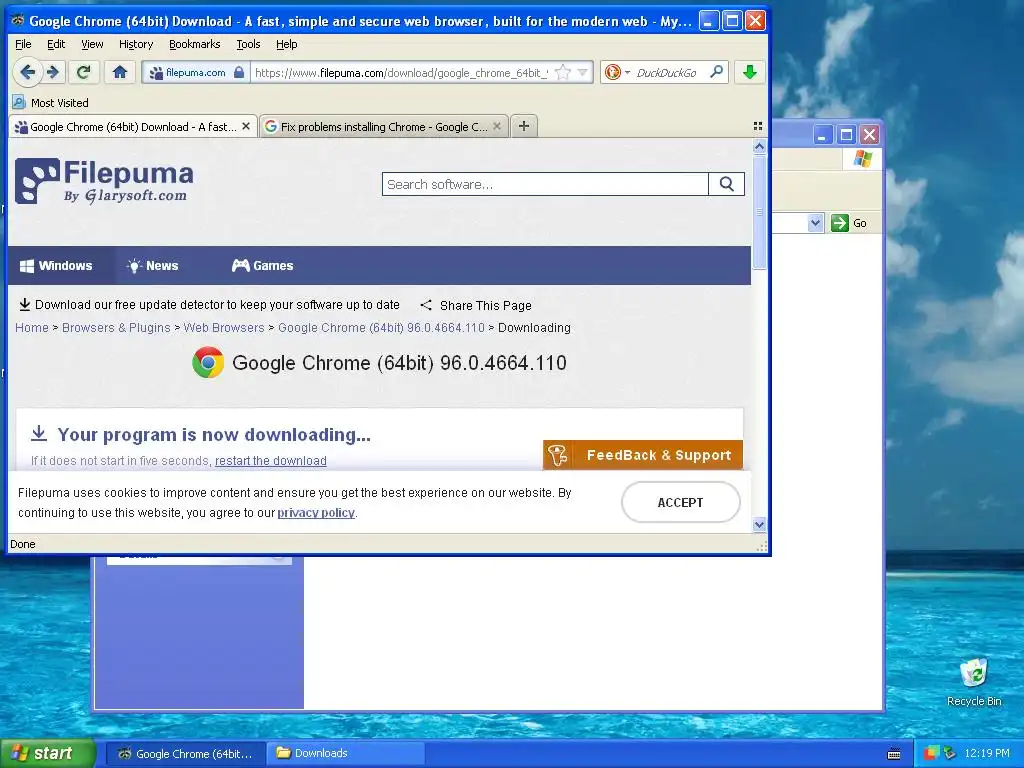Open the Games navigation section
This screenshot has height=768, width=1024.
coord(263,266)
